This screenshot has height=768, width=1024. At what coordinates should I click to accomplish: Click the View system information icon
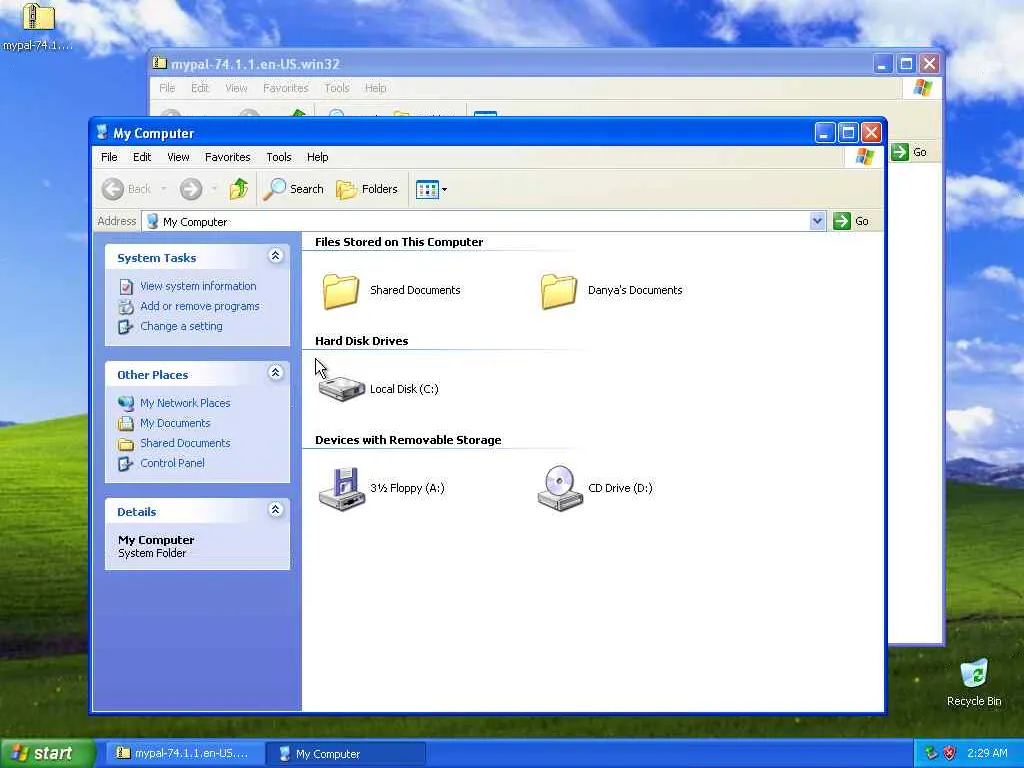(126, 287)
